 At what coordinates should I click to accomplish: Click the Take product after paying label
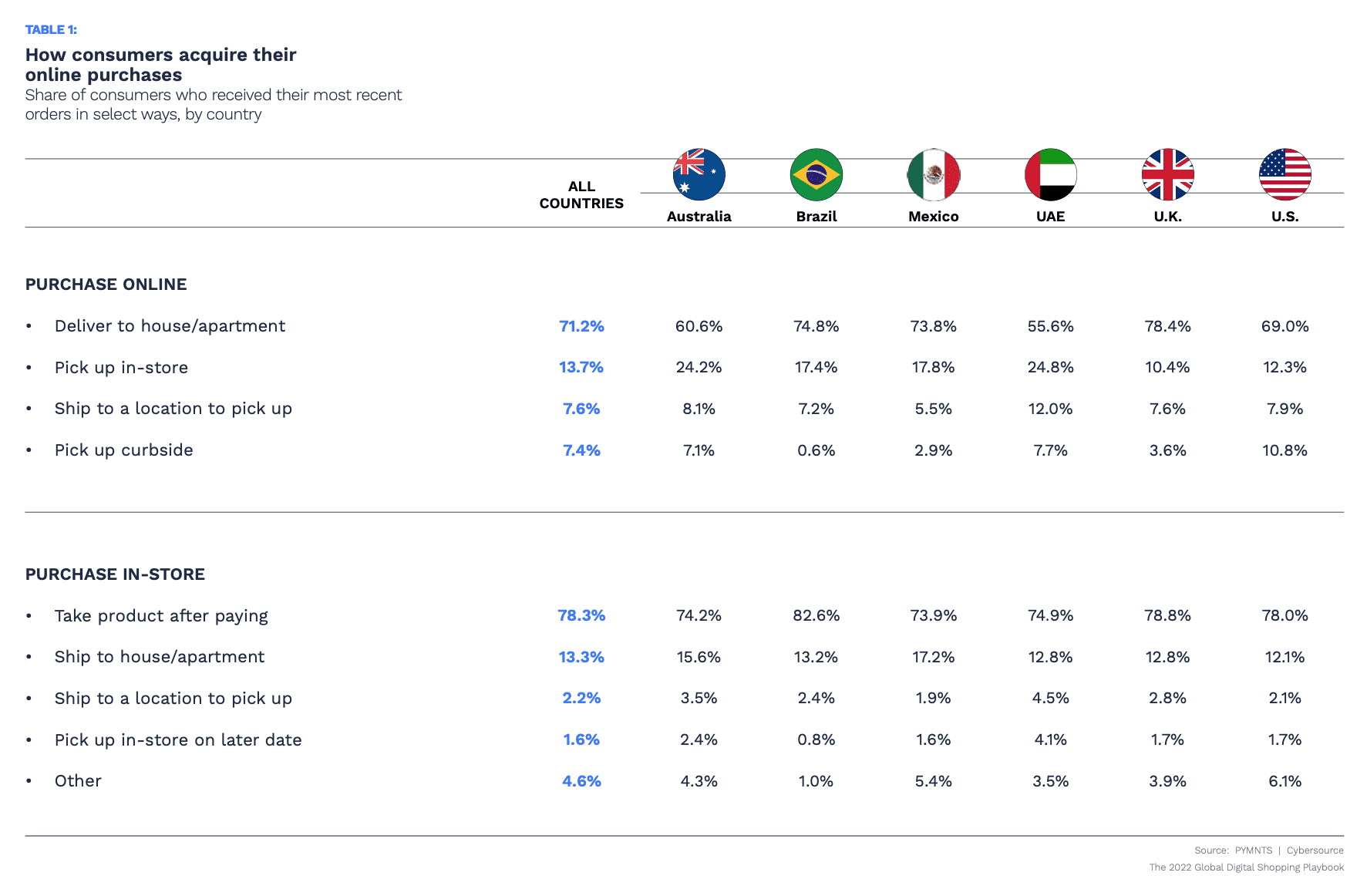pyautogui.click(x=161, y=616)
